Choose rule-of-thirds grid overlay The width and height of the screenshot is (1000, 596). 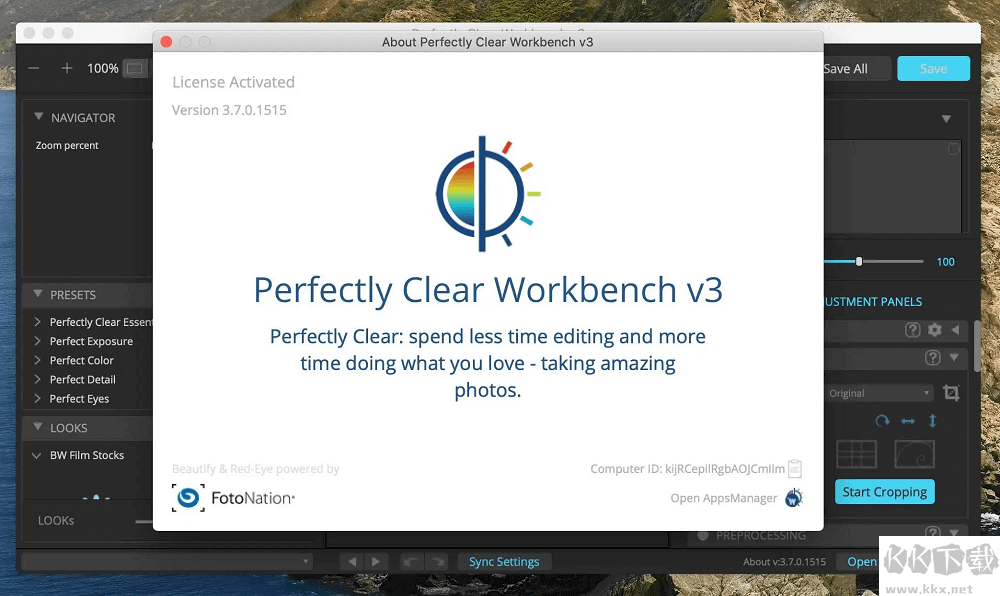[857, 454]
